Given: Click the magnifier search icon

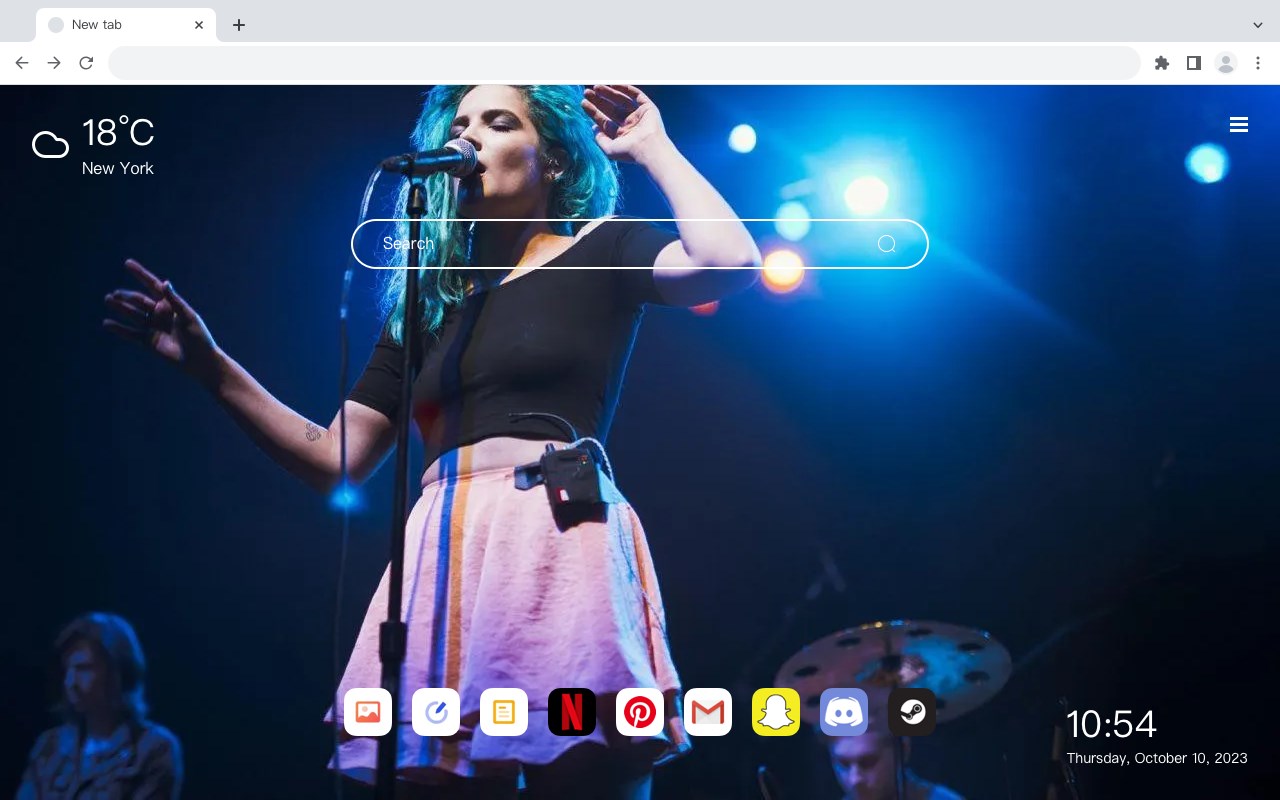Looking at the screenshot, I should [887, 244].
